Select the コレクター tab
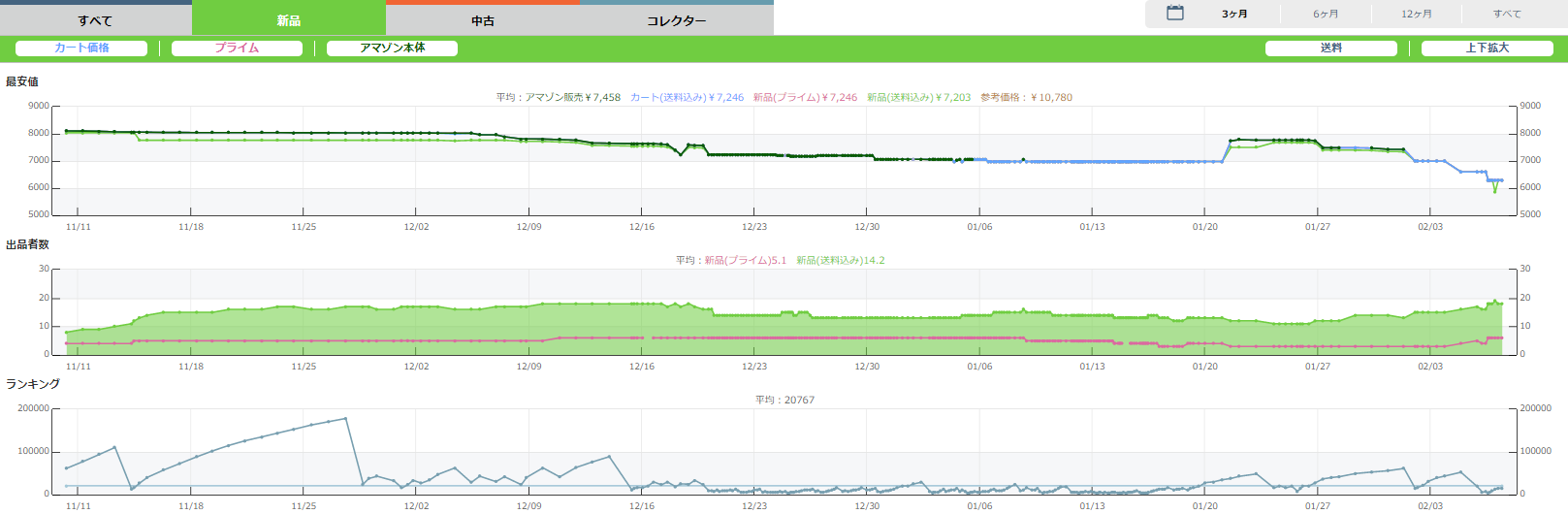Image resolution: width=1568 pixels, height=514 pixels. click(x=676, y=20)
